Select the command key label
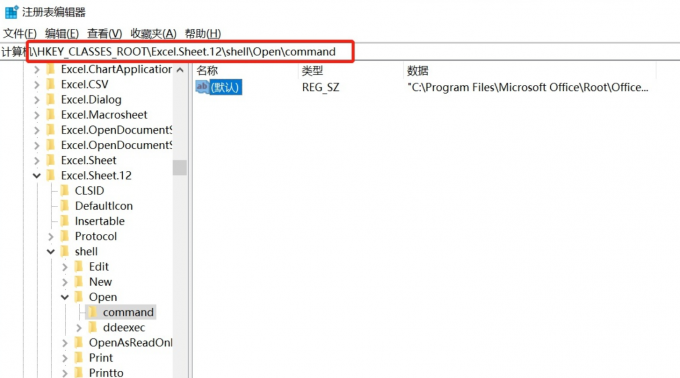Image resolution: width=680 pixels, height=378 pixels. coord(128,312)
